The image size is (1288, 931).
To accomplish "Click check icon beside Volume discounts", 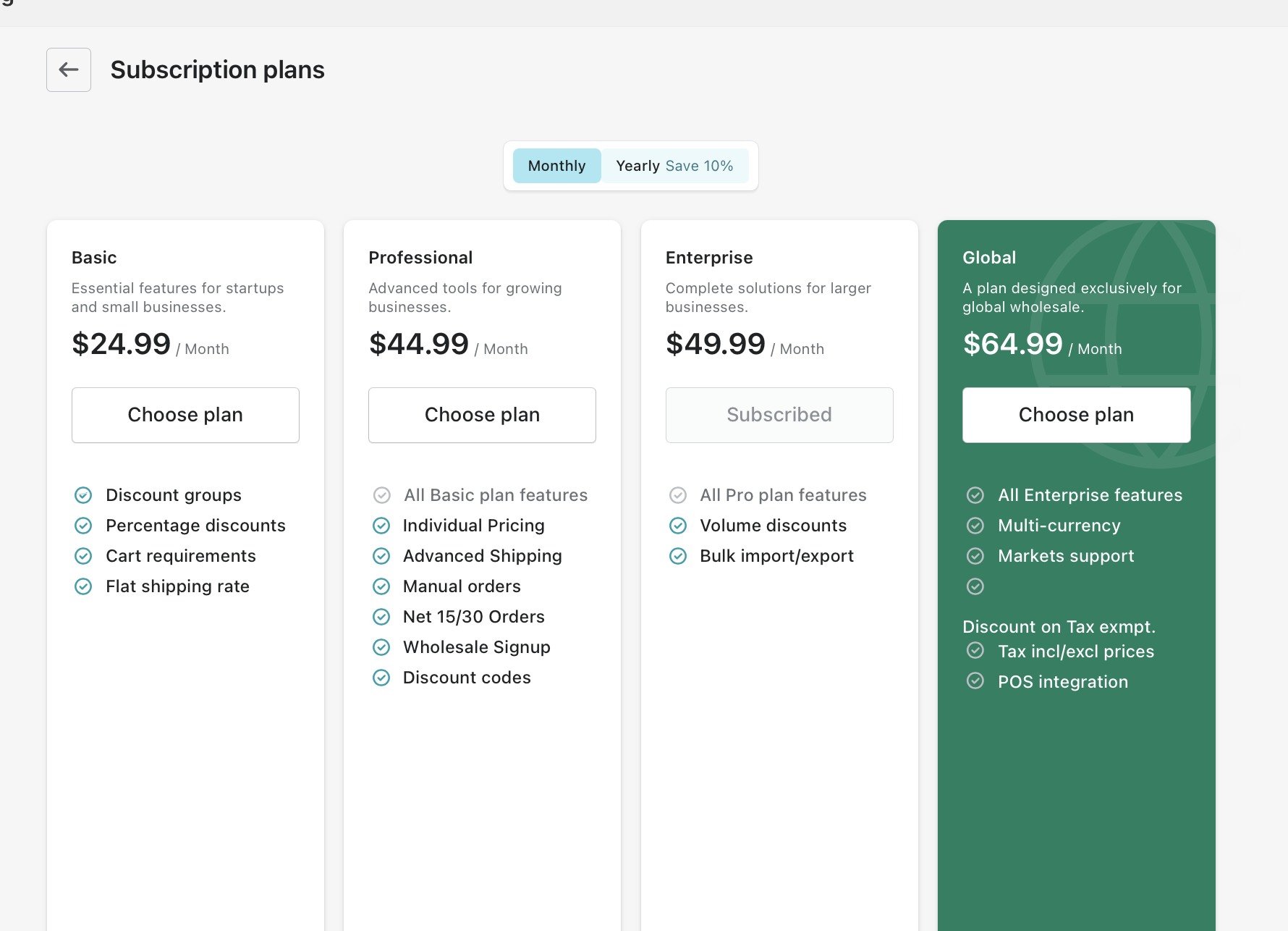I will 678,526.
